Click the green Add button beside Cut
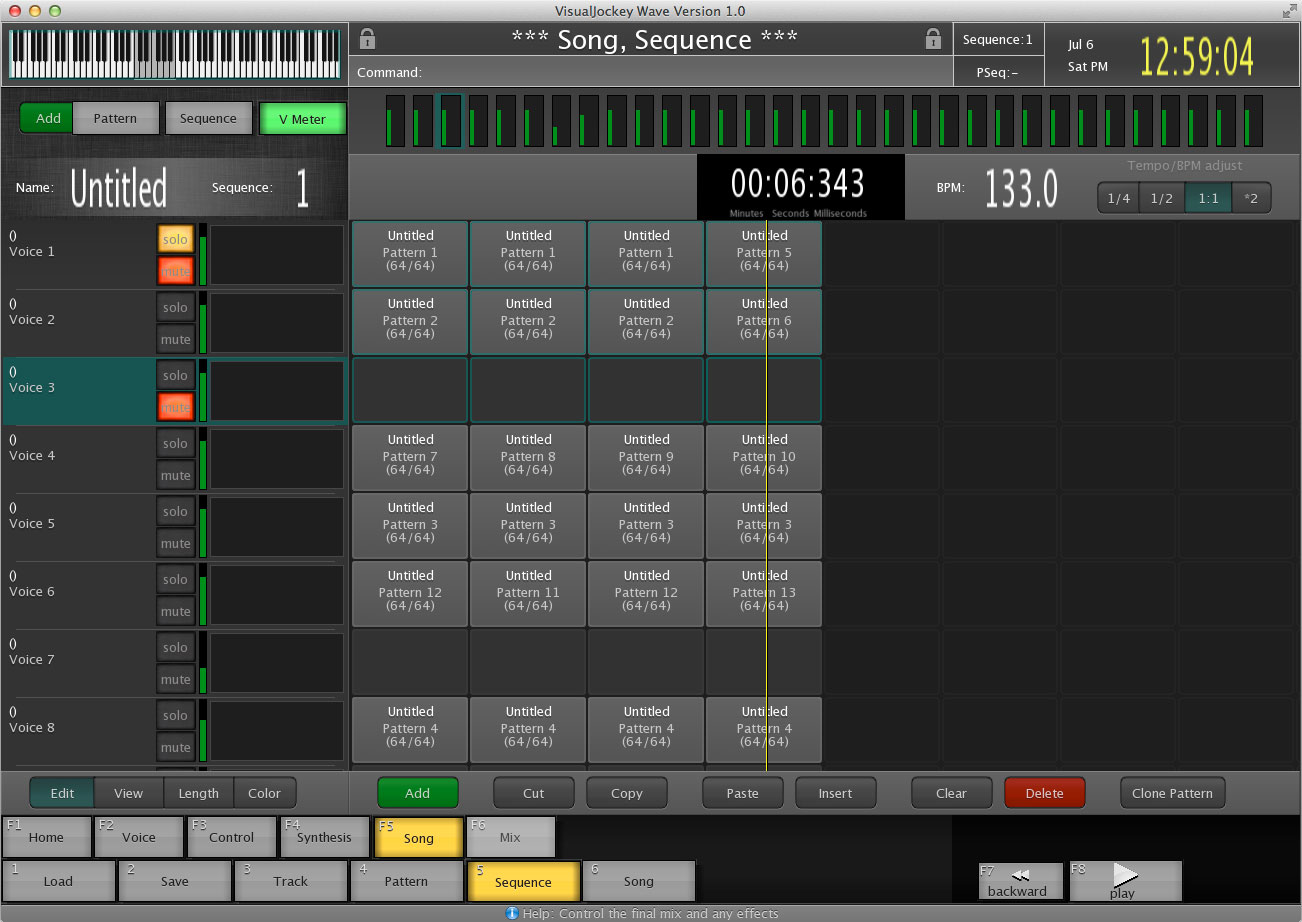1302x922 pixels. tap(418, 793)
